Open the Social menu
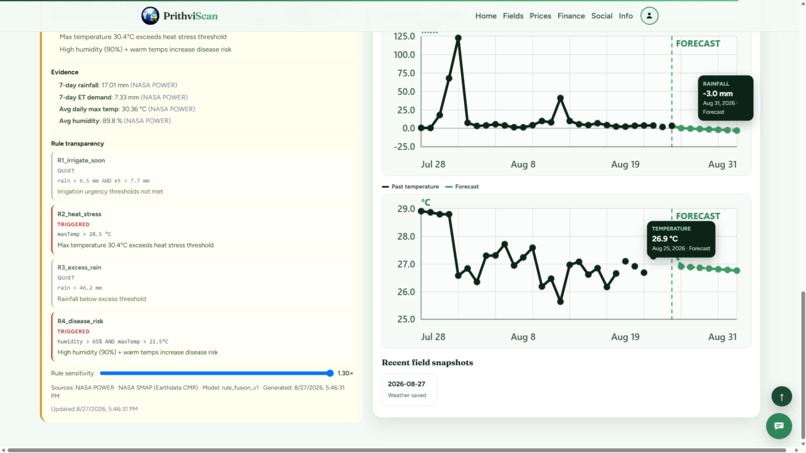 601,16
